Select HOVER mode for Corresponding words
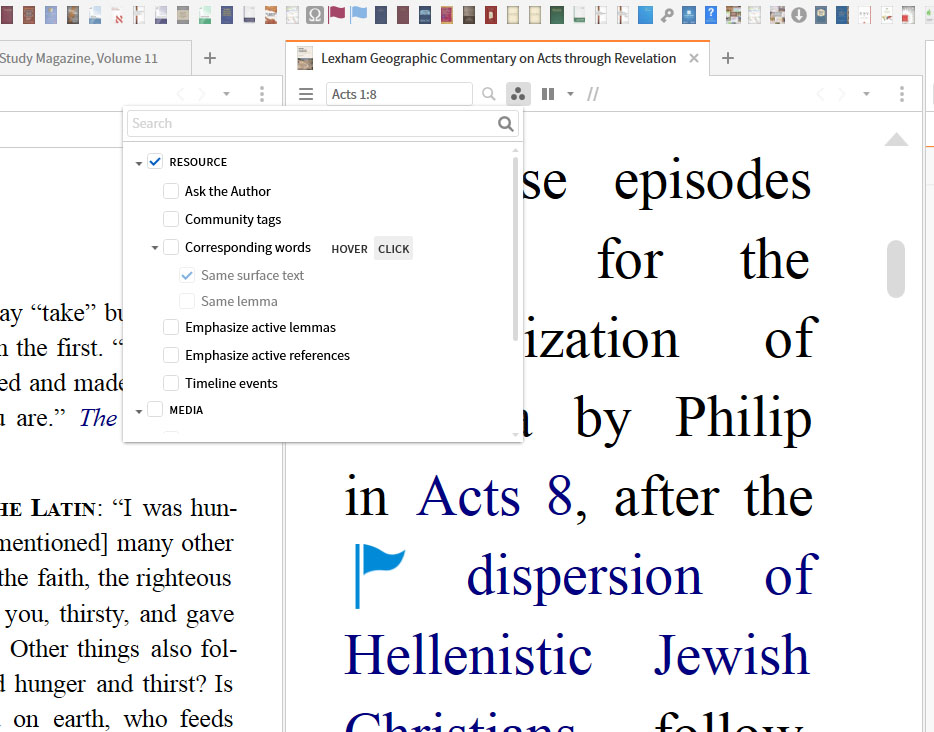 pyautogui.click(x=349, y=249)
